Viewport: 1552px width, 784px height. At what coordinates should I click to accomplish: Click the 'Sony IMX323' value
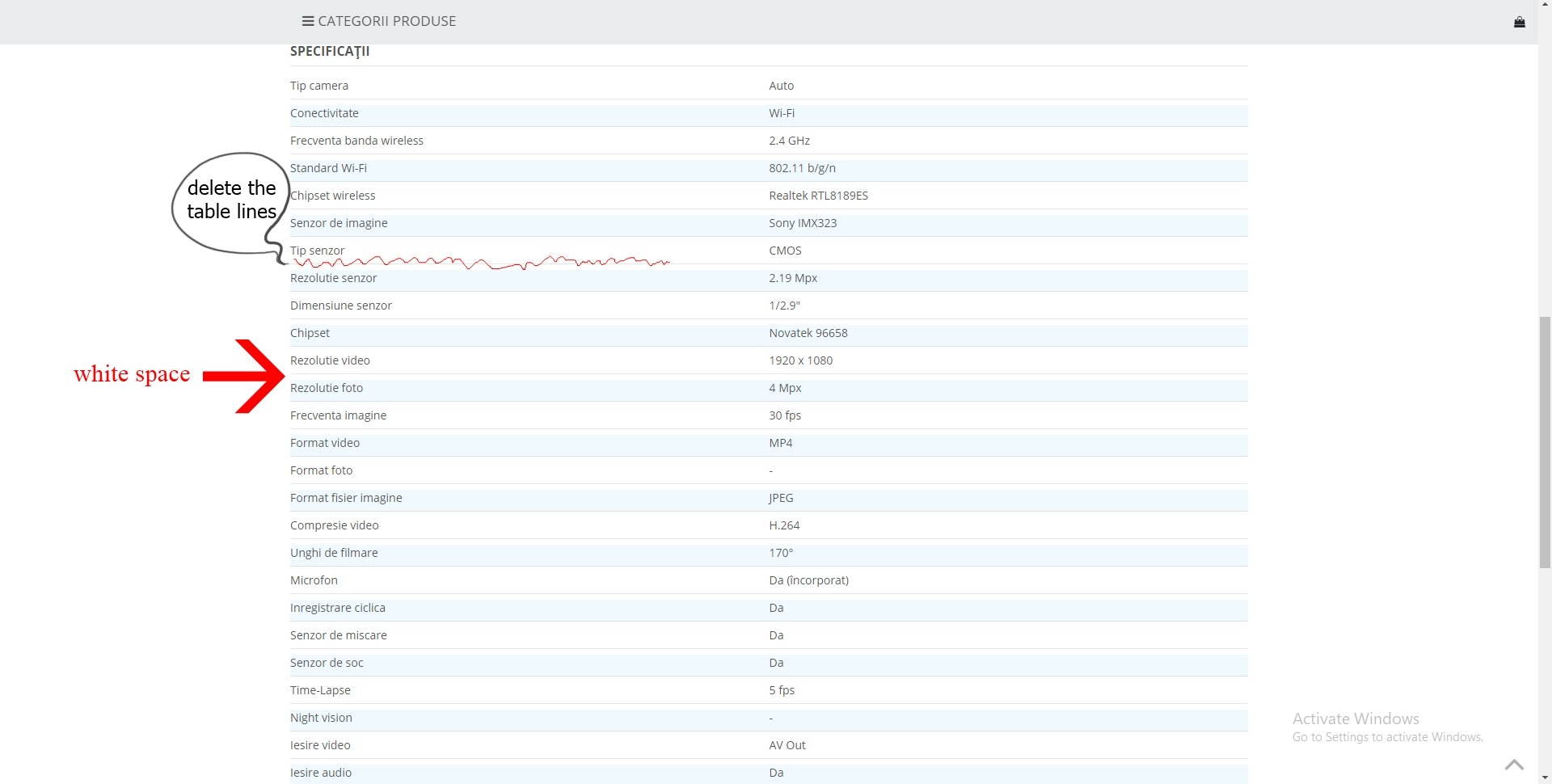point(803,223)
